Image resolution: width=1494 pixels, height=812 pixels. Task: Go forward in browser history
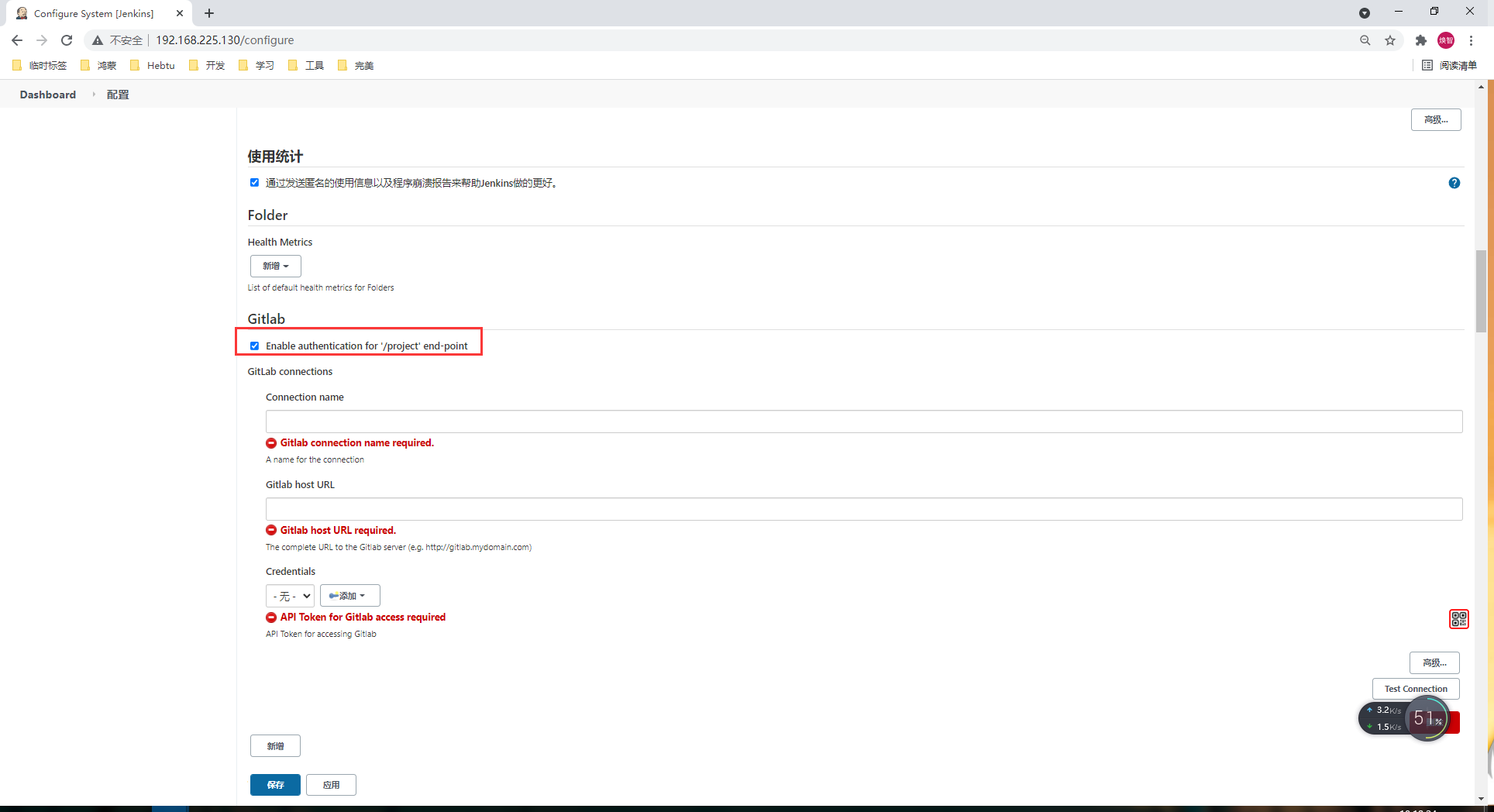42,40
